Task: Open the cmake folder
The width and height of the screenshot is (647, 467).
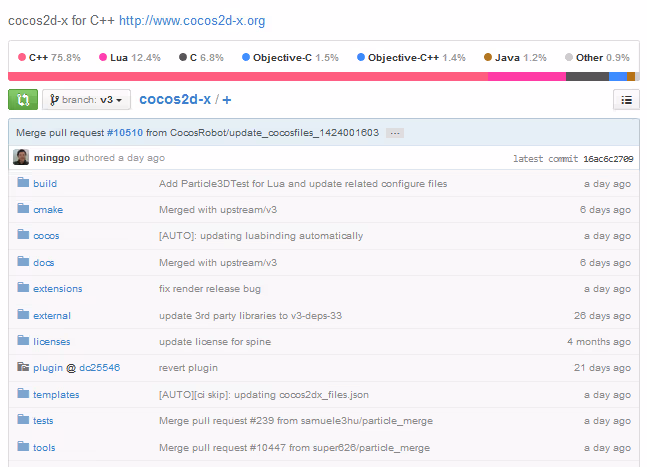Action: [48, 210]
